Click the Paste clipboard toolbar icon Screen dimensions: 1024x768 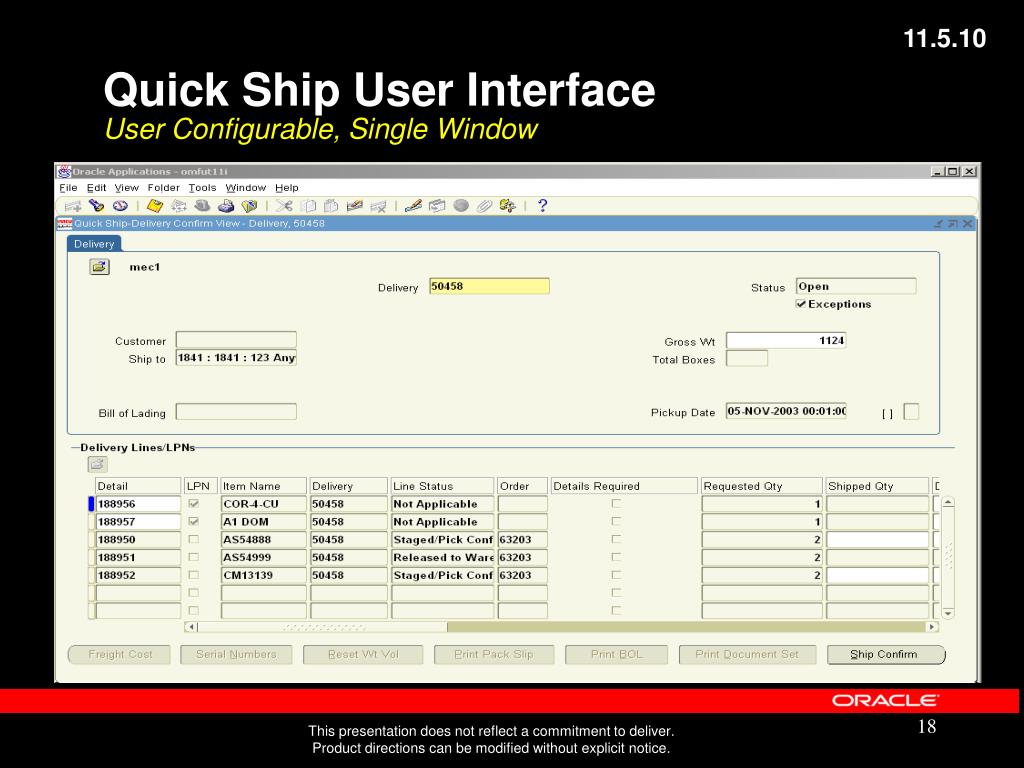331,206
